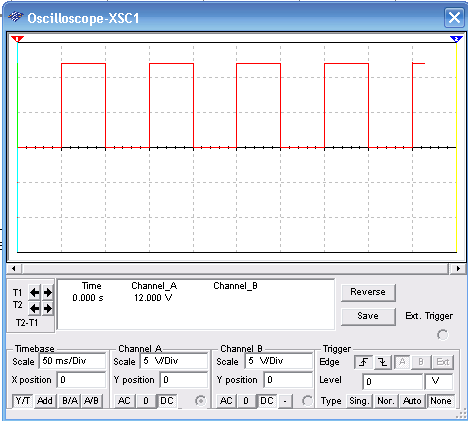Click the Save button

(368, 316)
